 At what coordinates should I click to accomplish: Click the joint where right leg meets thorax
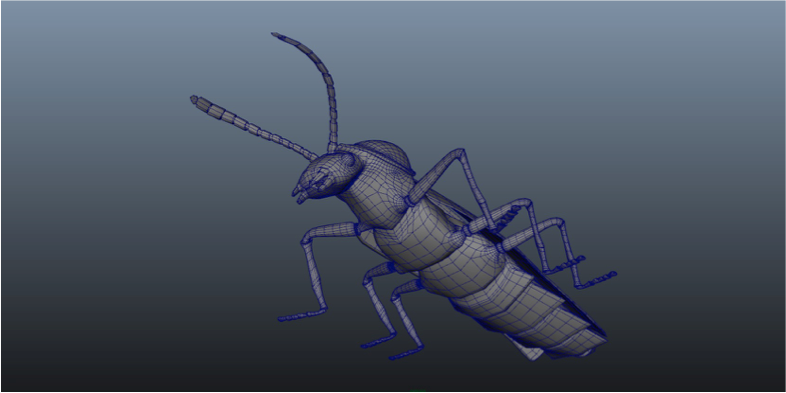point(410,201)
